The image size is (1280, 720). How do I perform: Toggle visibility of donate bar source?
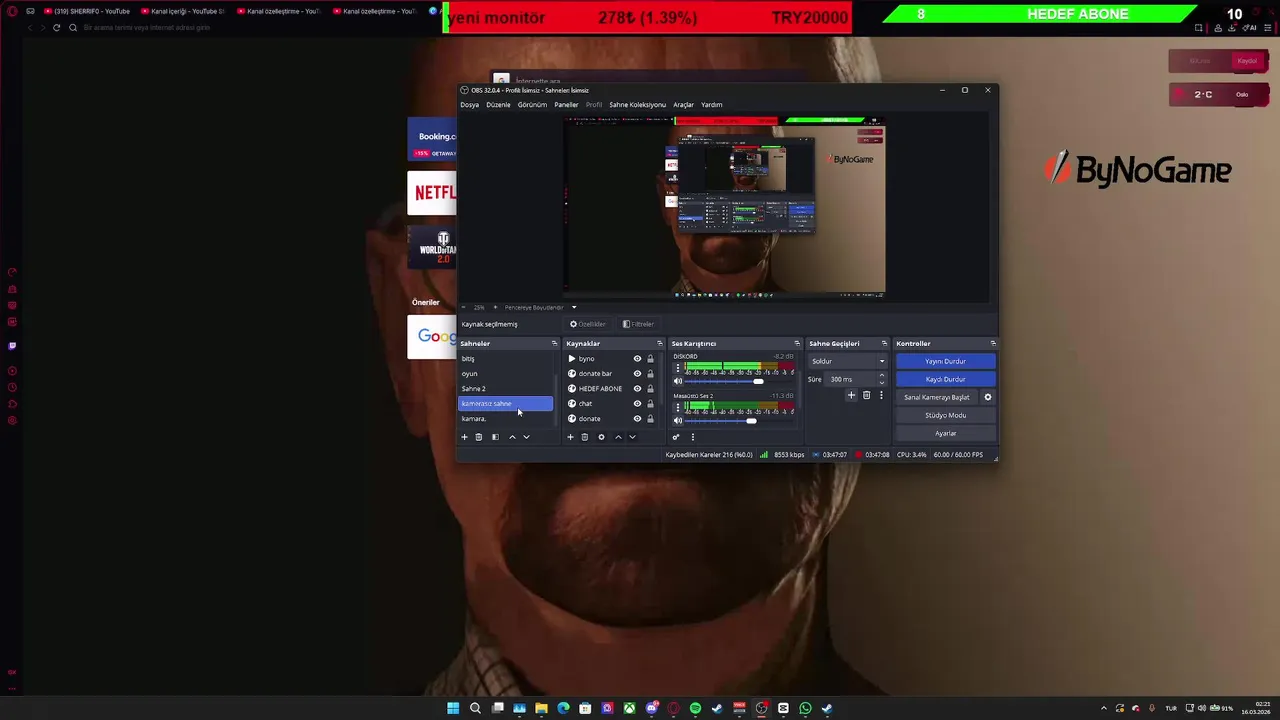point(637,374)
